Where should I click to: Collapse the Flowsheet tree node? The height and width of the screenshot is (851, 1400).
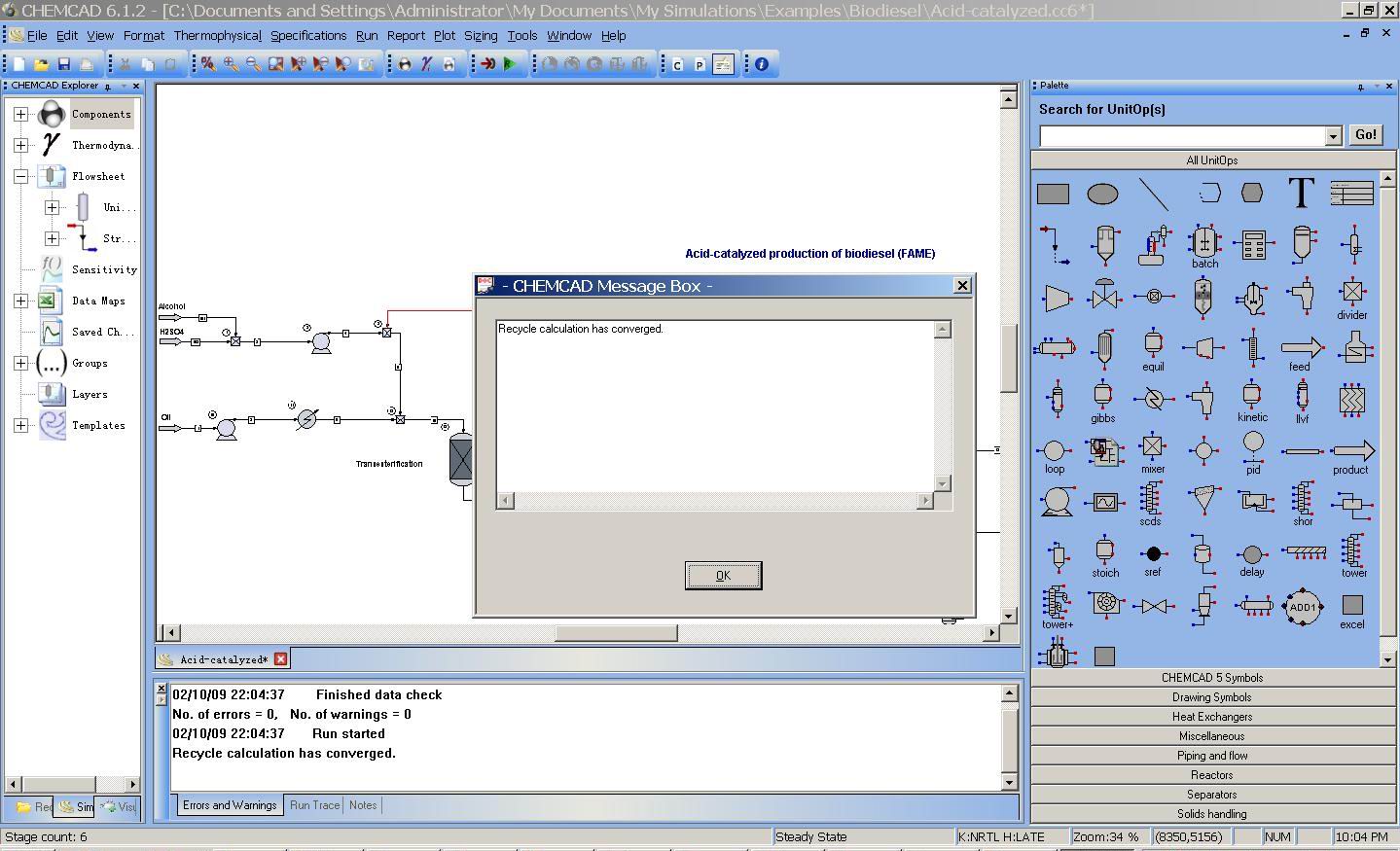tap(20, 176)
